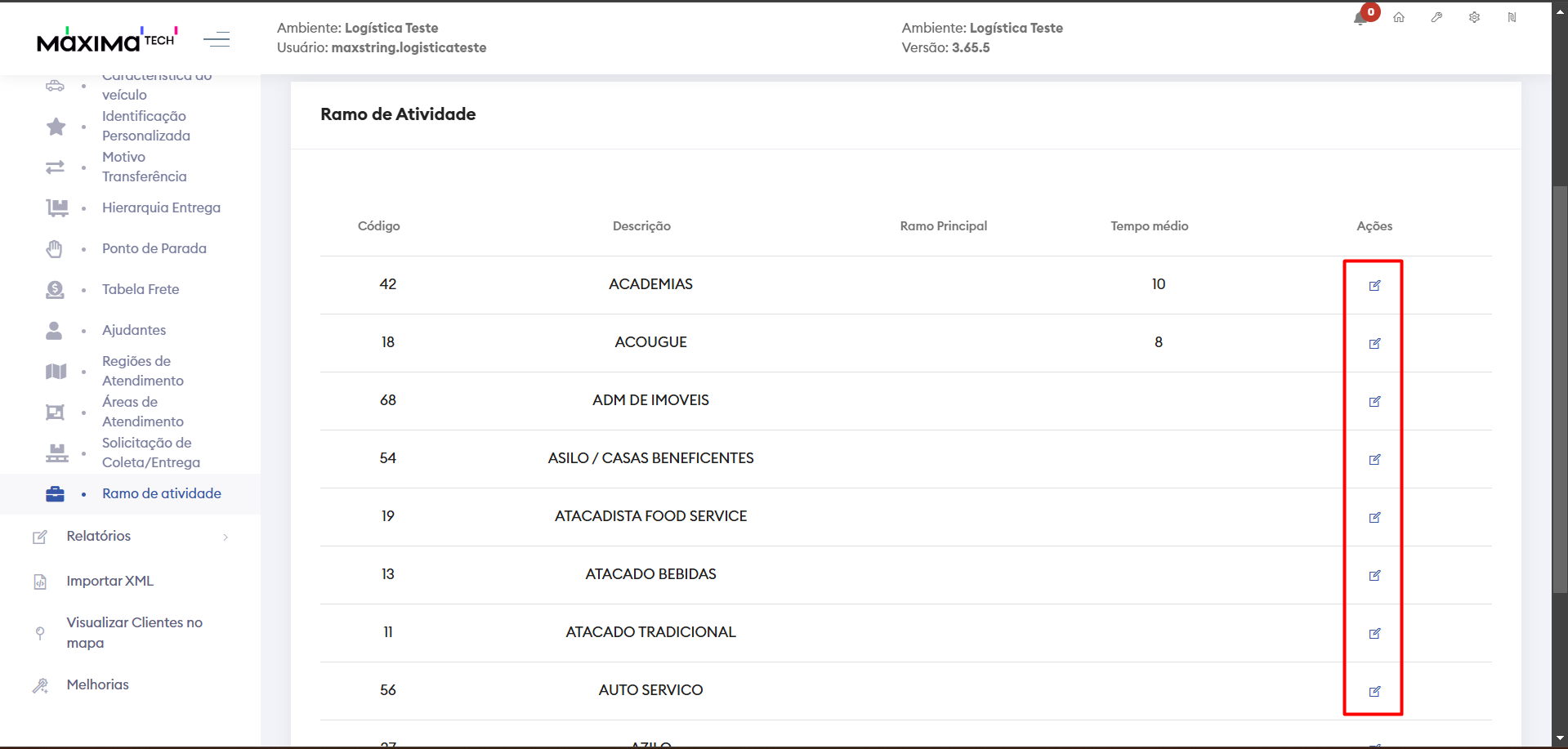This screenshot has height=749, width=1568.
Task: Click the pallet icon for Solicitação de Coleta/Entrega
Action: pos(56,453)
